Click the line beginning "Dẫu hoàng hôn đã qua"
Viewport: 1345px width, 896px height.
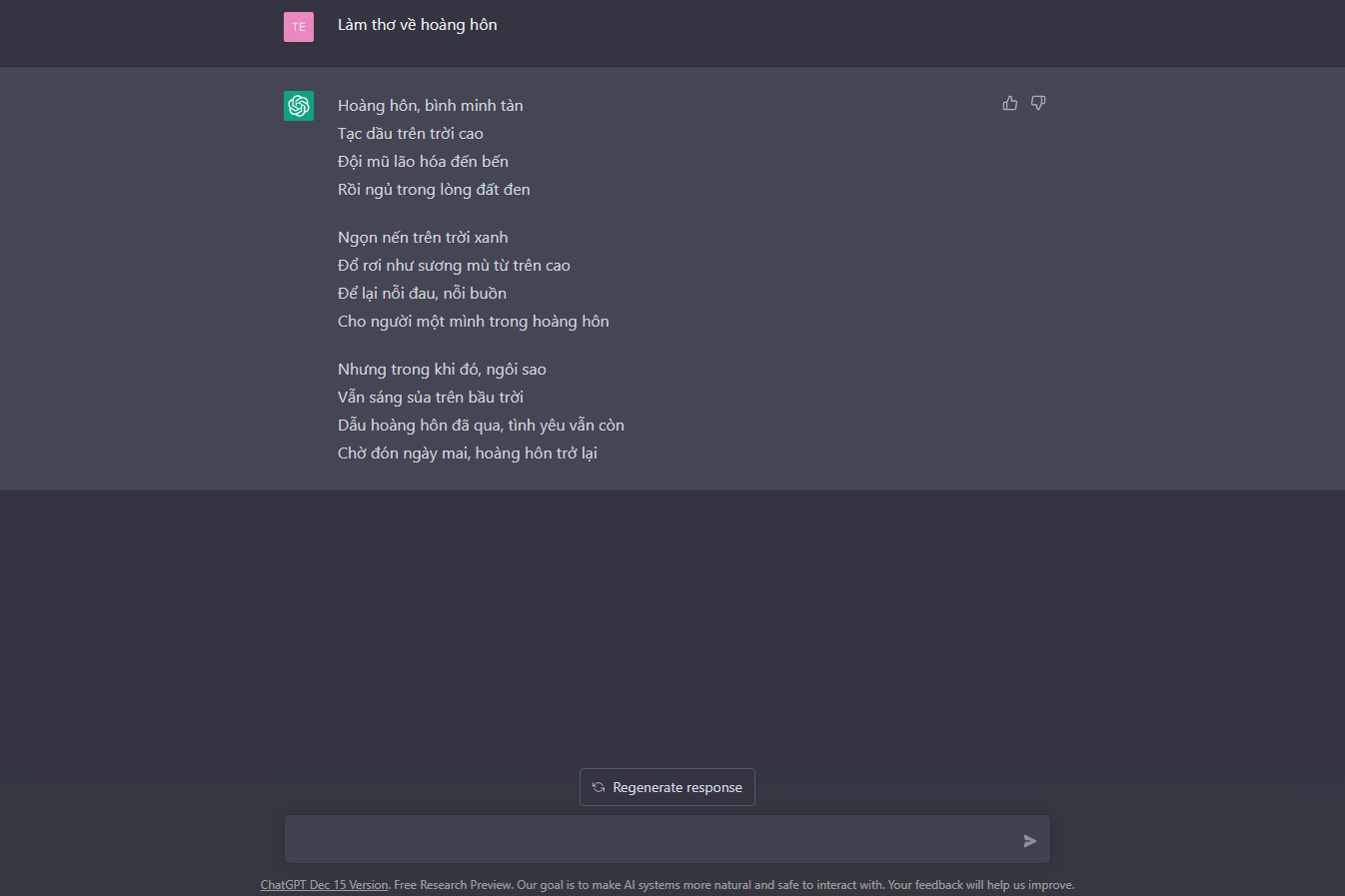pos(481,426)
